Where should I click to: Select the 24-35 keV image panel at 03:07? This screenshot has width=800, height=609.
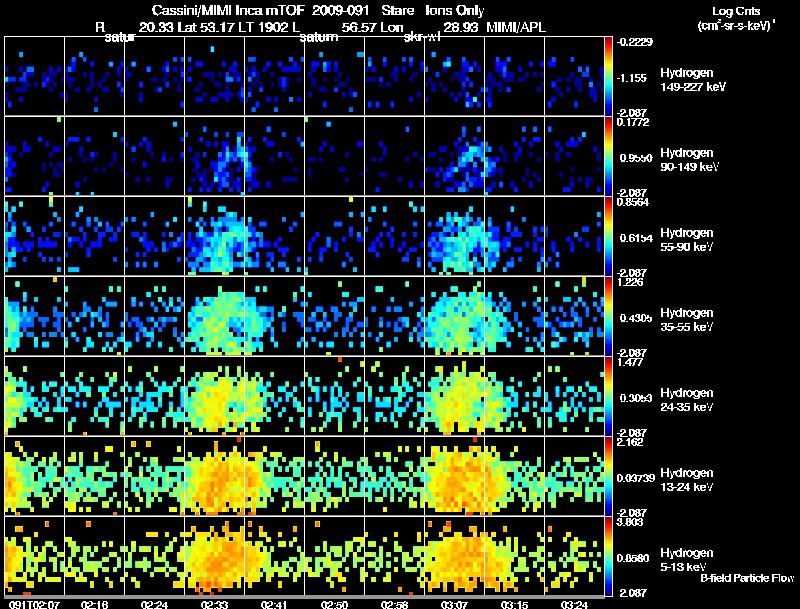click(x=455, y=396)
